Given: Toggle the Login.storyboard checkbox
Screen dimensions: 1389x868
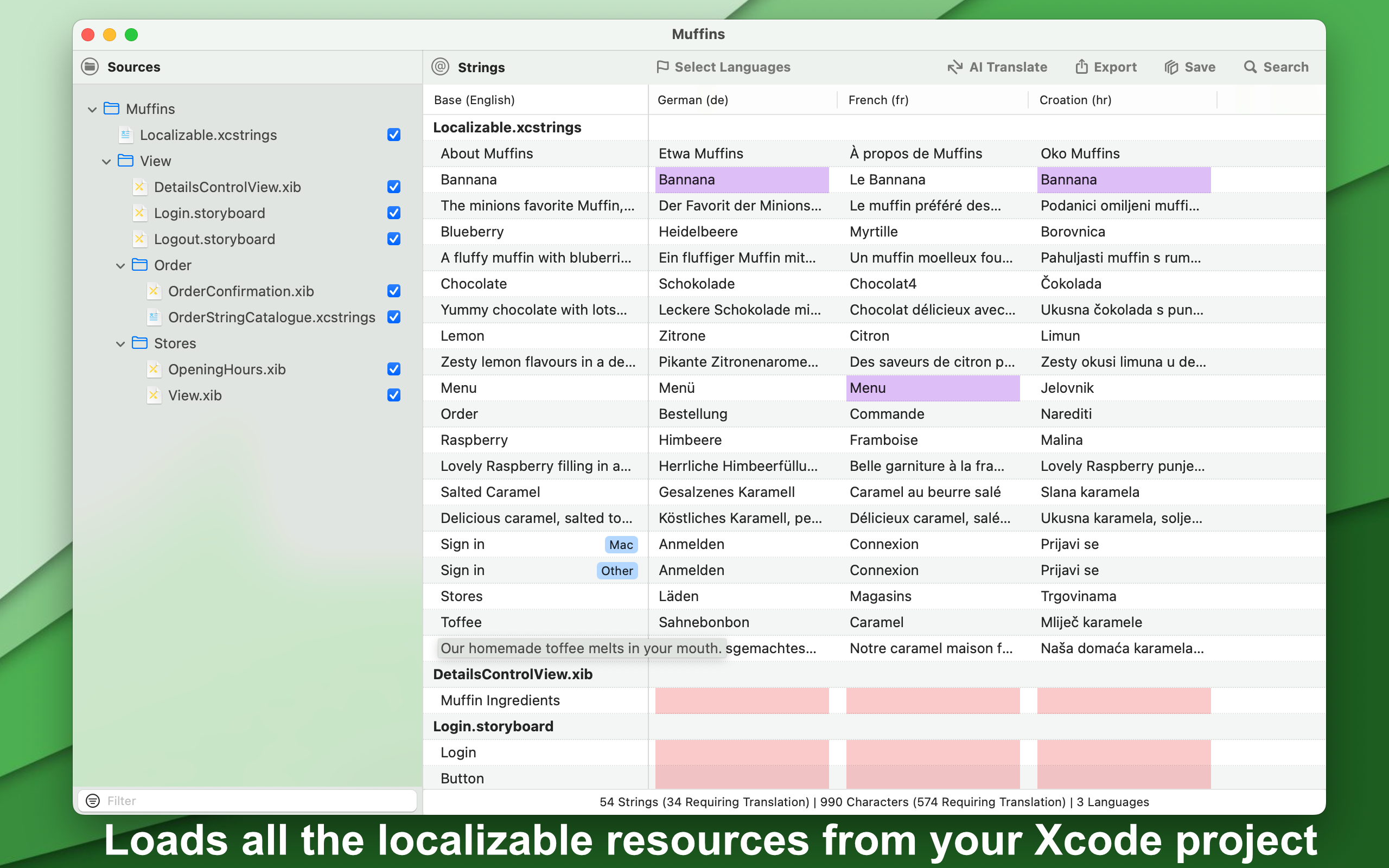Looking at the screenshot, I should pyautogui.click(x=394, y=213).
